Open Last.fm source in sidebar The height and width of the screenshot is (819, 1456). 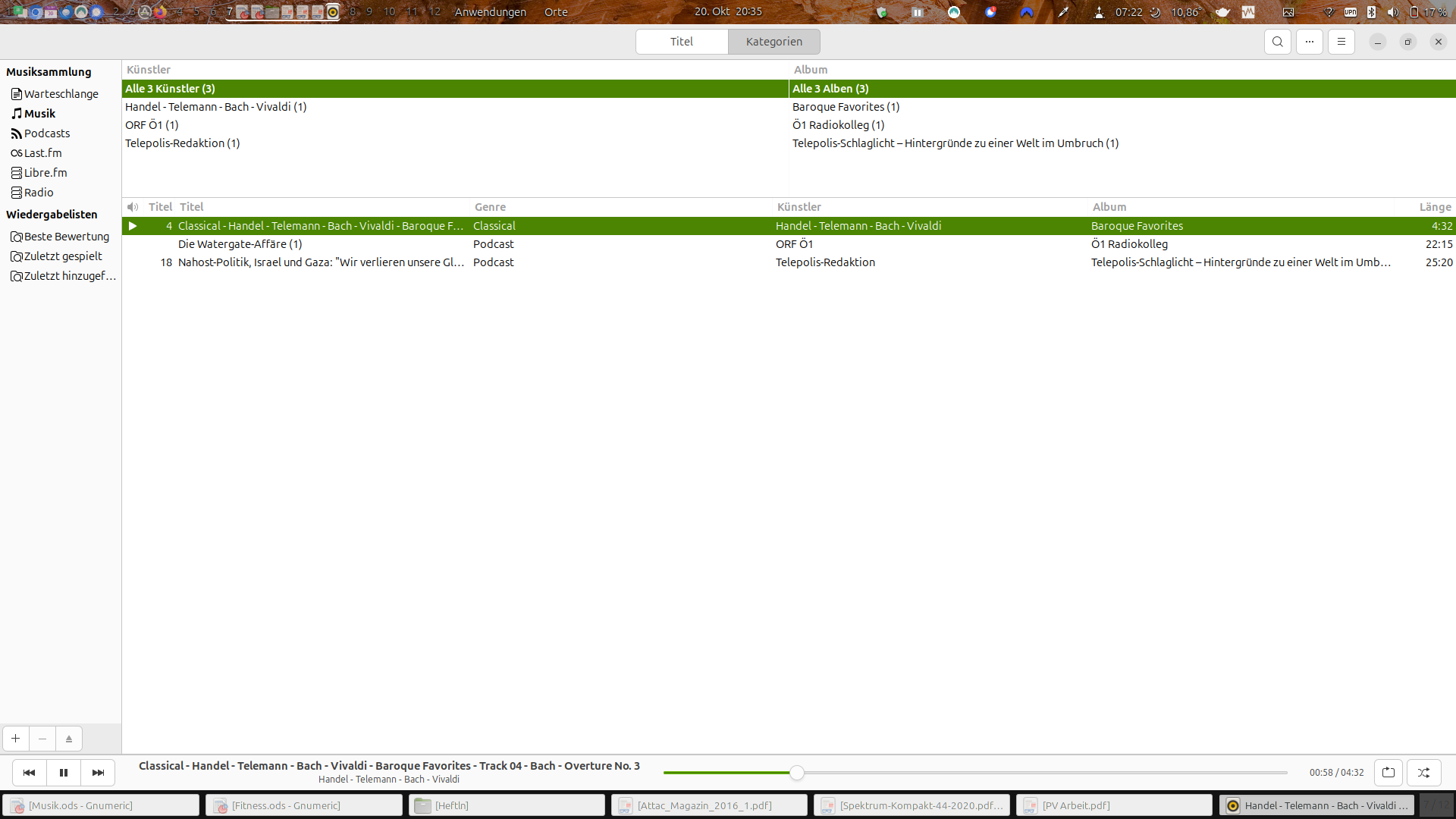click(42, 153)
